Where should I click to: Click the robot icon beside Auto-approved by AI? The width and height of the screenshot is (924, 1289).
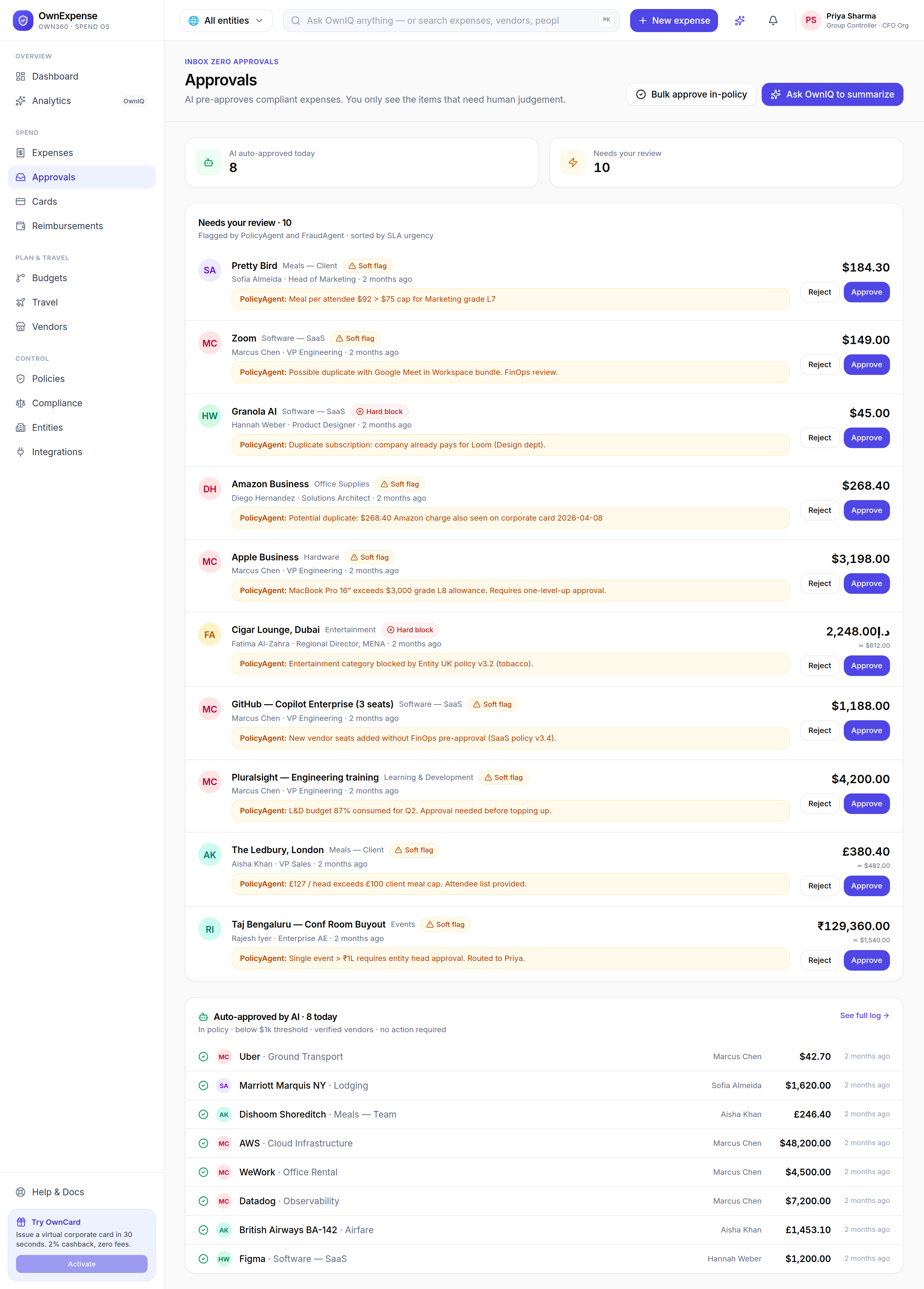203,1017
